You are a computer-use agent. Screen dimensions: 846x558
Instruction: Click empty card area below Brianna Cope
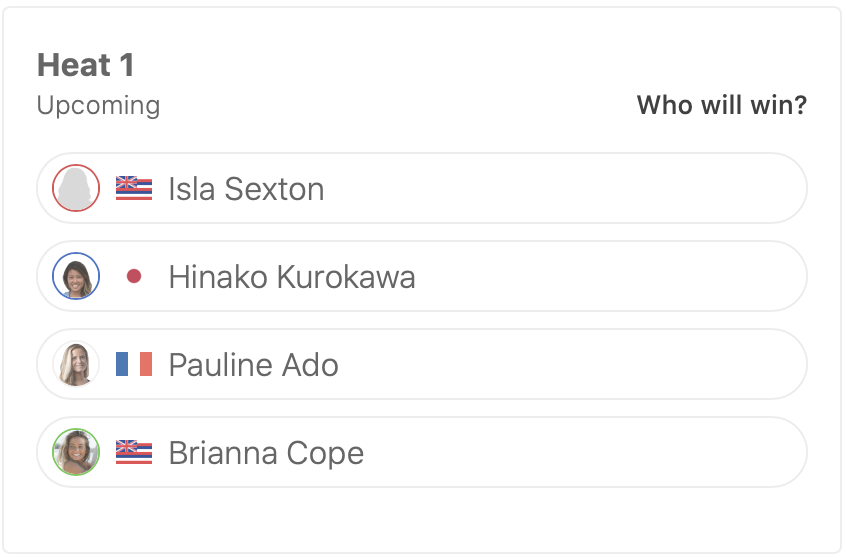422,518
